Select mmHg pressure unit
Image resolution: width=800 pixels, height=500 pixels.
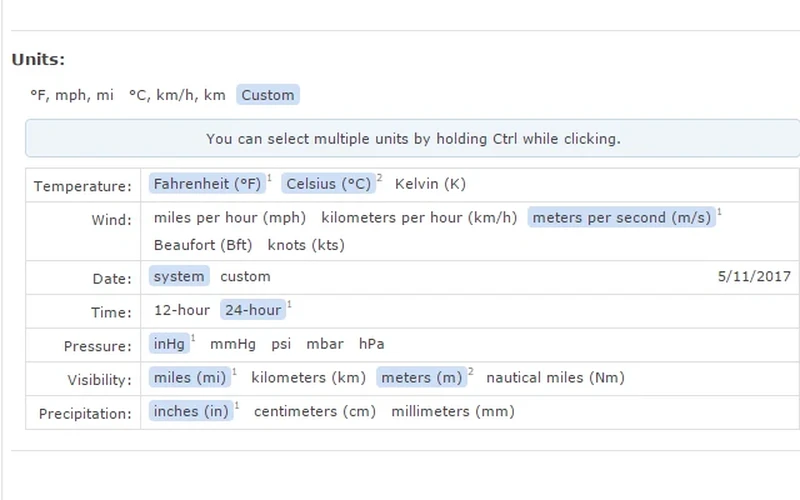[x=233, y=343]
